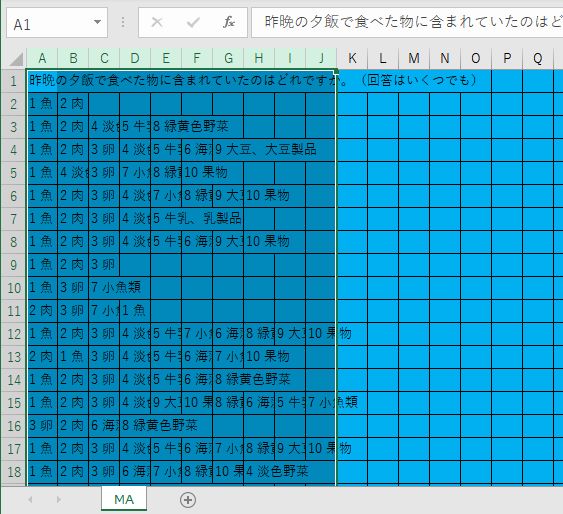
Task: Add a new sheet with plus icon
Action: point(188,500)
